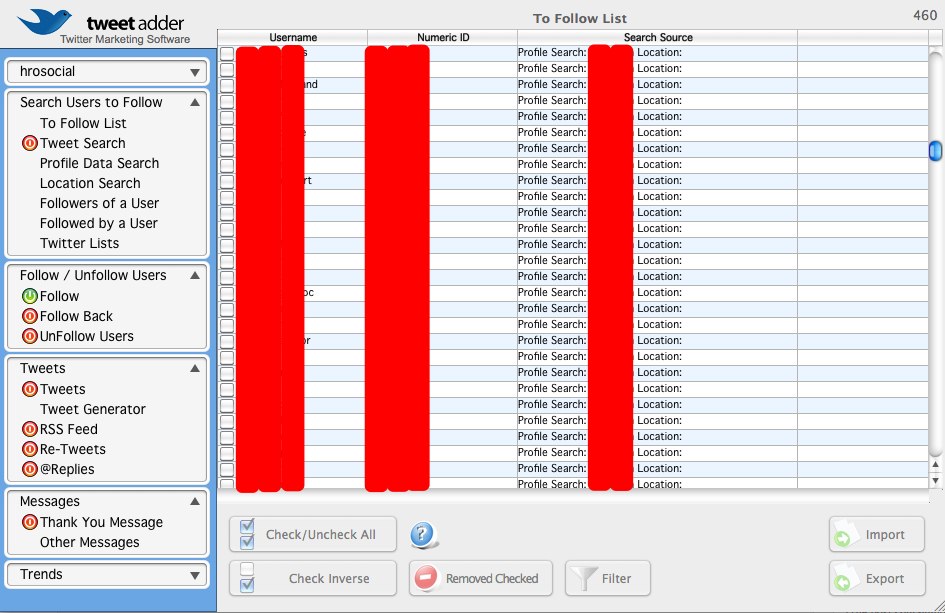Viewport: 945px width, 613px height.
Task: Tick the checkbox for username ending "or"
Action: pyautogui.click(x=227, y=341)
